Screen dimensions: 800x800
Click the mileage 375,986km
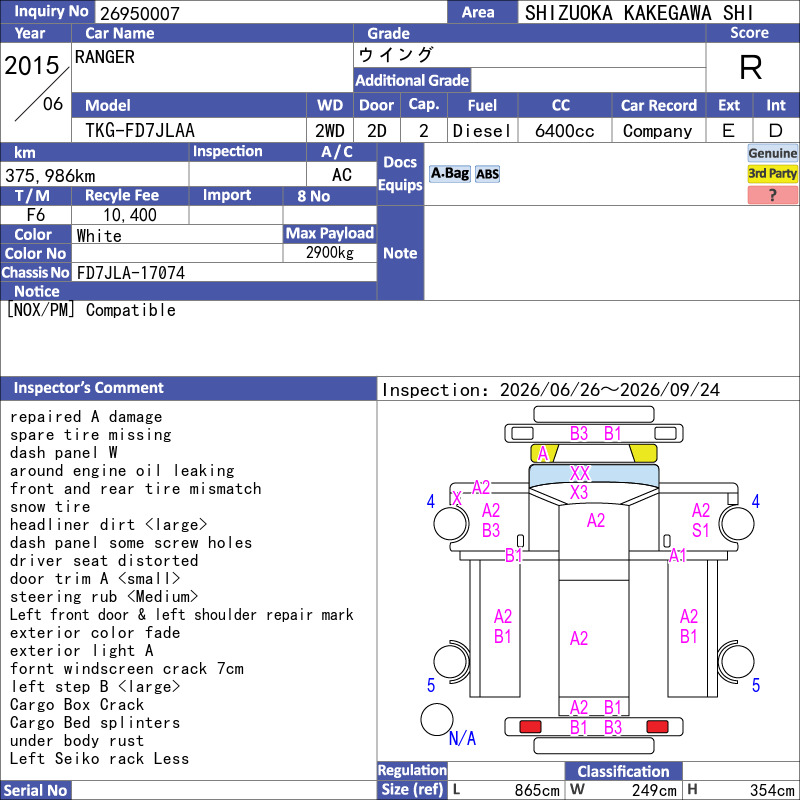(50, 176)
